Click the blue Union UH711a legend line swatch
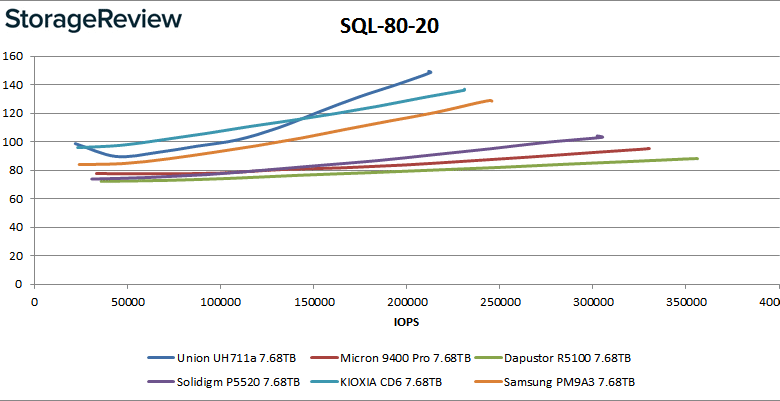 pyautogui.click(x=161, y=357)
